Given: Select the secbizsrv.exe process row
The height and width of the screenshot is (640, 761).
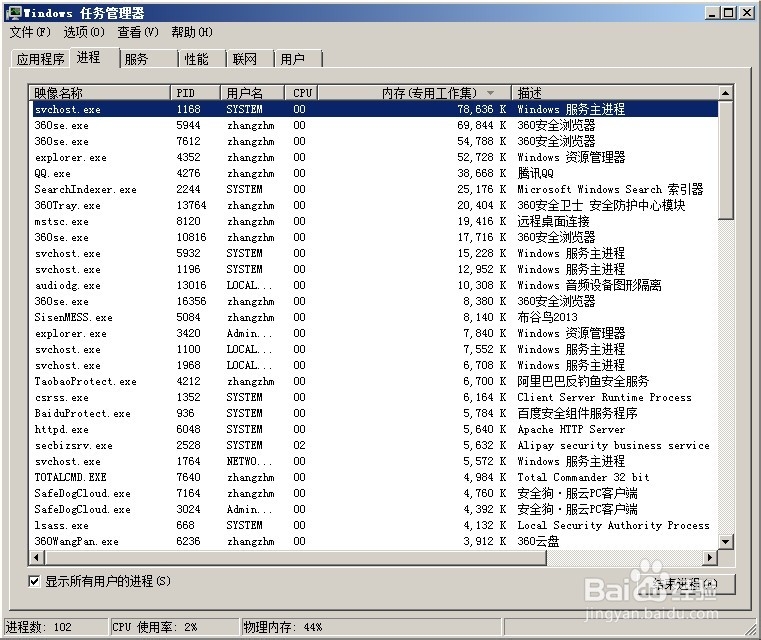Looking at the screenshot, I should coord(375,445).
